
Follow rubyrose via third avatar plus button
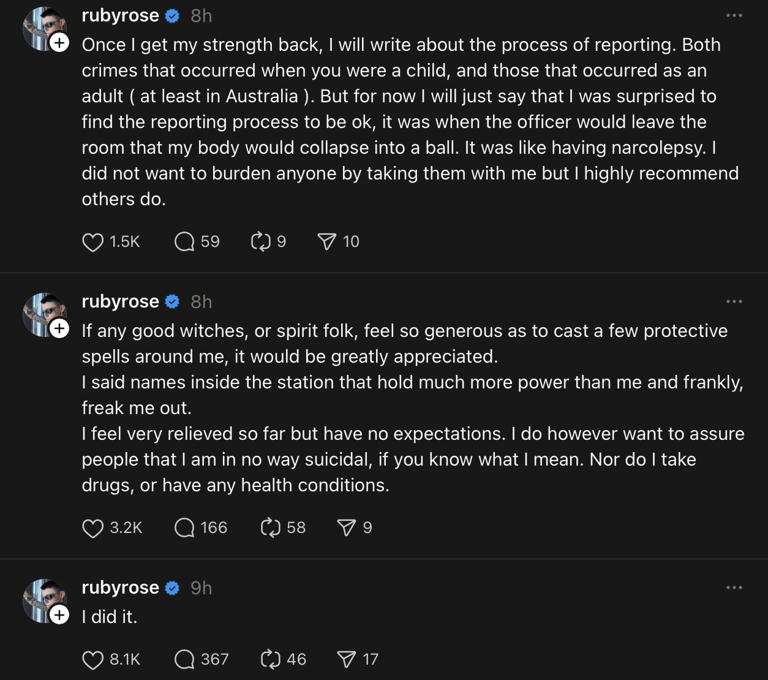pos(59,614)
